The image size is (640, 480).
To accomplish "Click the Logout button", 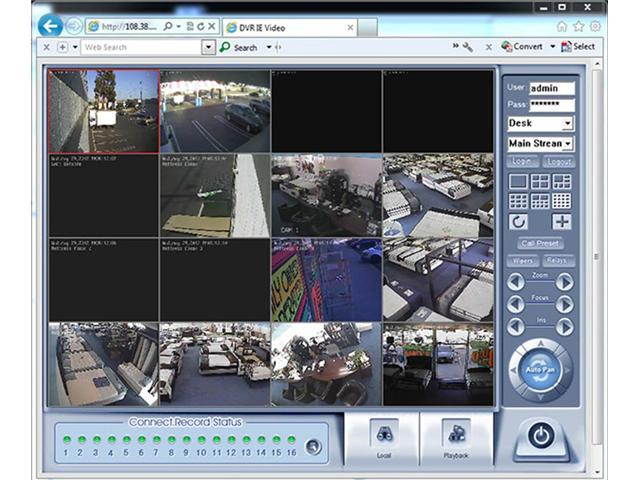I will (x=559, y=161).
